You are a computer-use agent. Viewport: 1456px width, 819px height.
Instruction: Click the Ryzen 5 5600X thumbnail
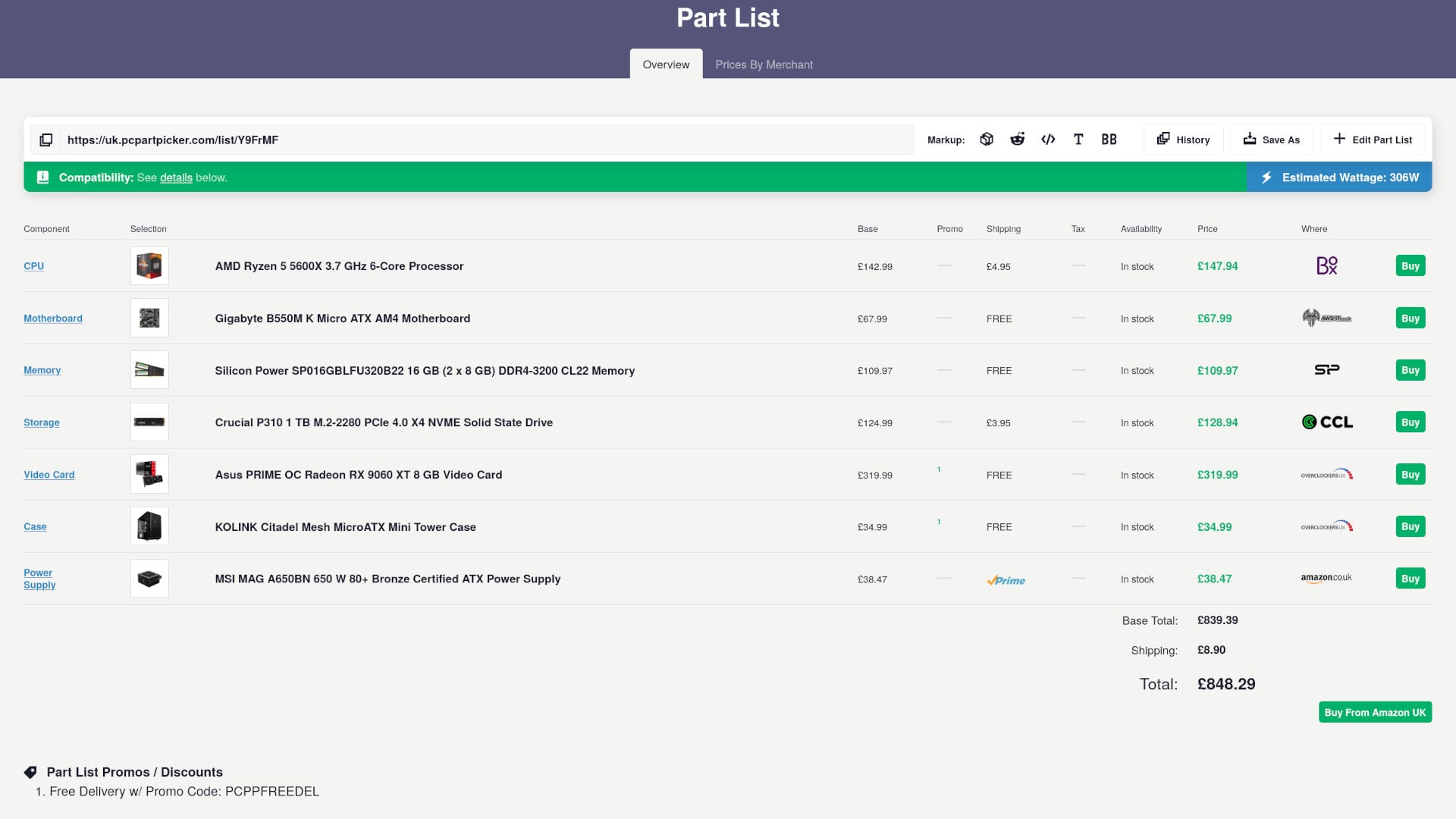pyautogui.click(x=149, y=265)
